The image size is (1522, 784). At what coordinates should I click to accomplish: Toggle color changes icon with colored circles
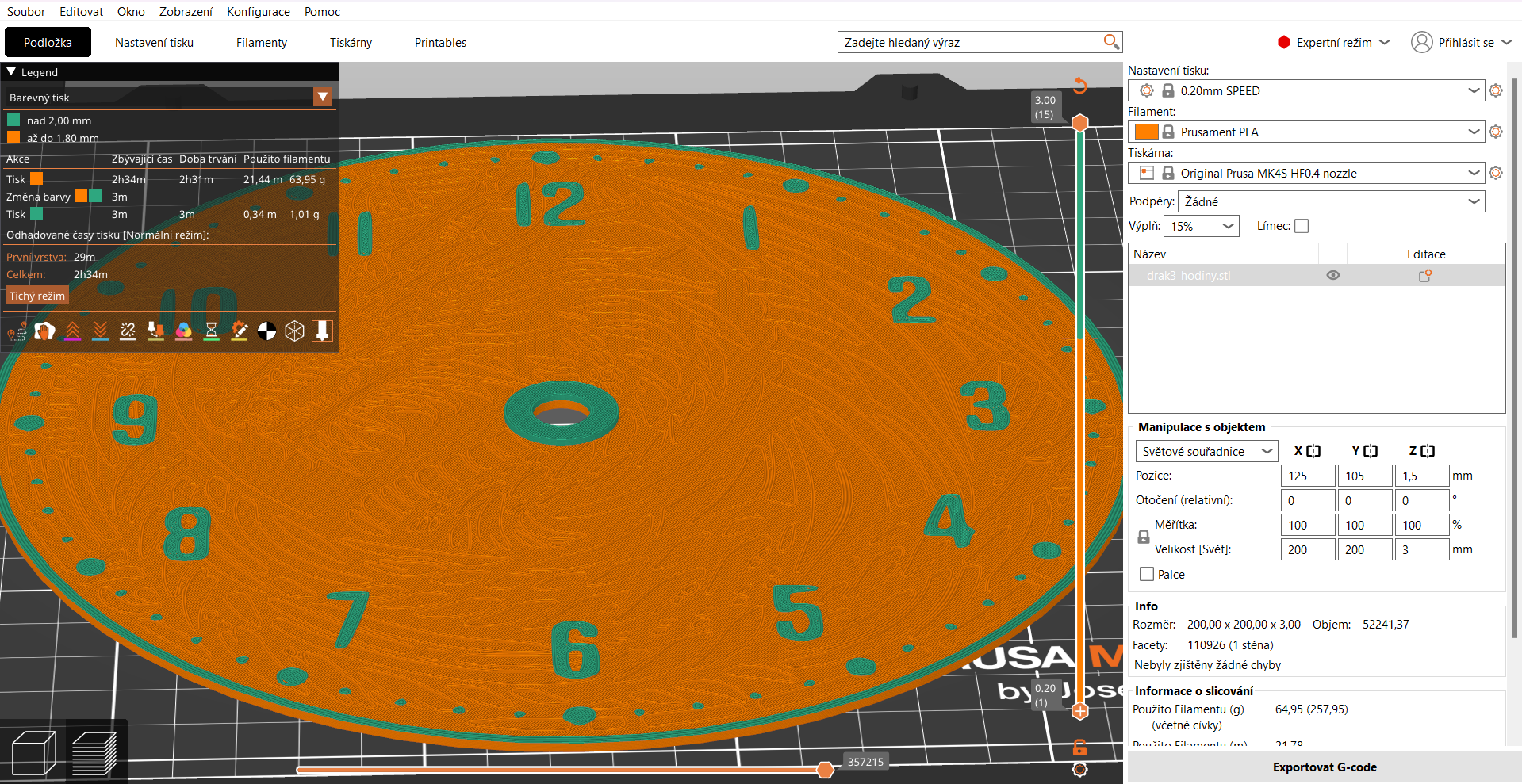(x=183, y=331)
